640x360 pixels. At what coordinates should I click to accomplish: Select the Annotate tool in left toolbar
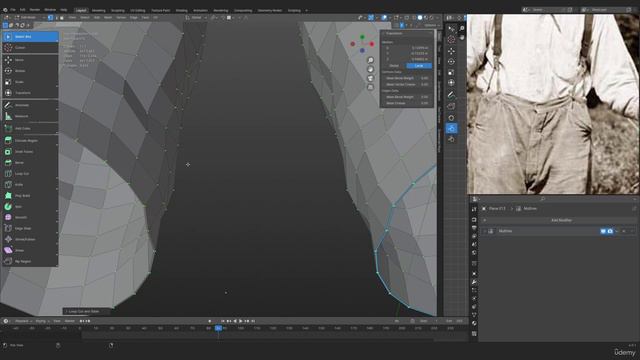click(30, 105)
